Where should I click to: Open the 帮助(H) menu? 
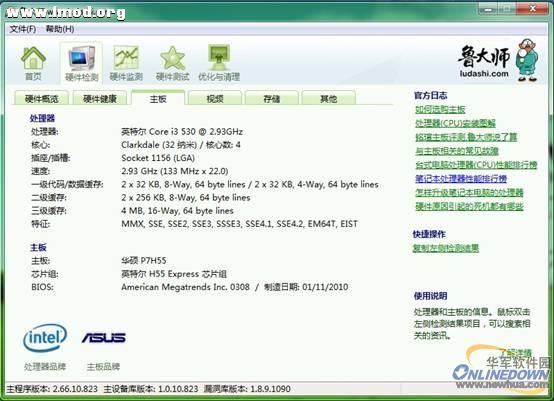point(60,29)
